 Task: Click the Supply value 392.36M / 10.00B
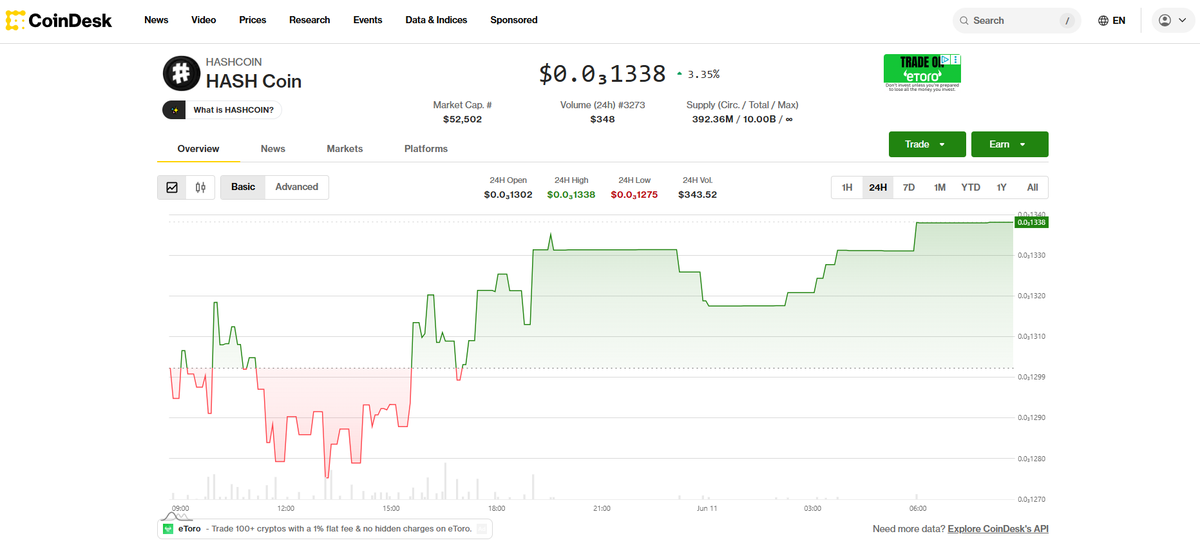tap(742, 119)
